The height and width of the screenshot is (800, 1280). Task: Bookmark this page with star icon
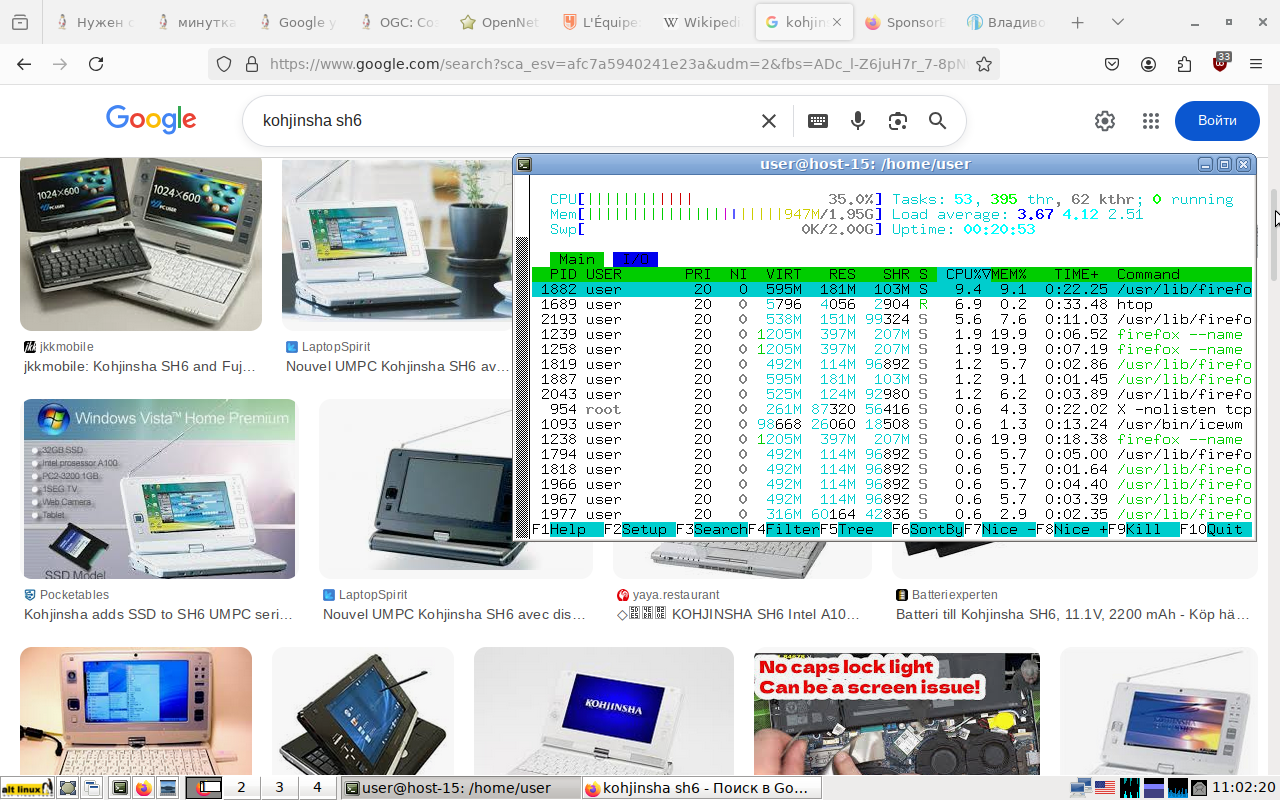click(x=984, y=64)
